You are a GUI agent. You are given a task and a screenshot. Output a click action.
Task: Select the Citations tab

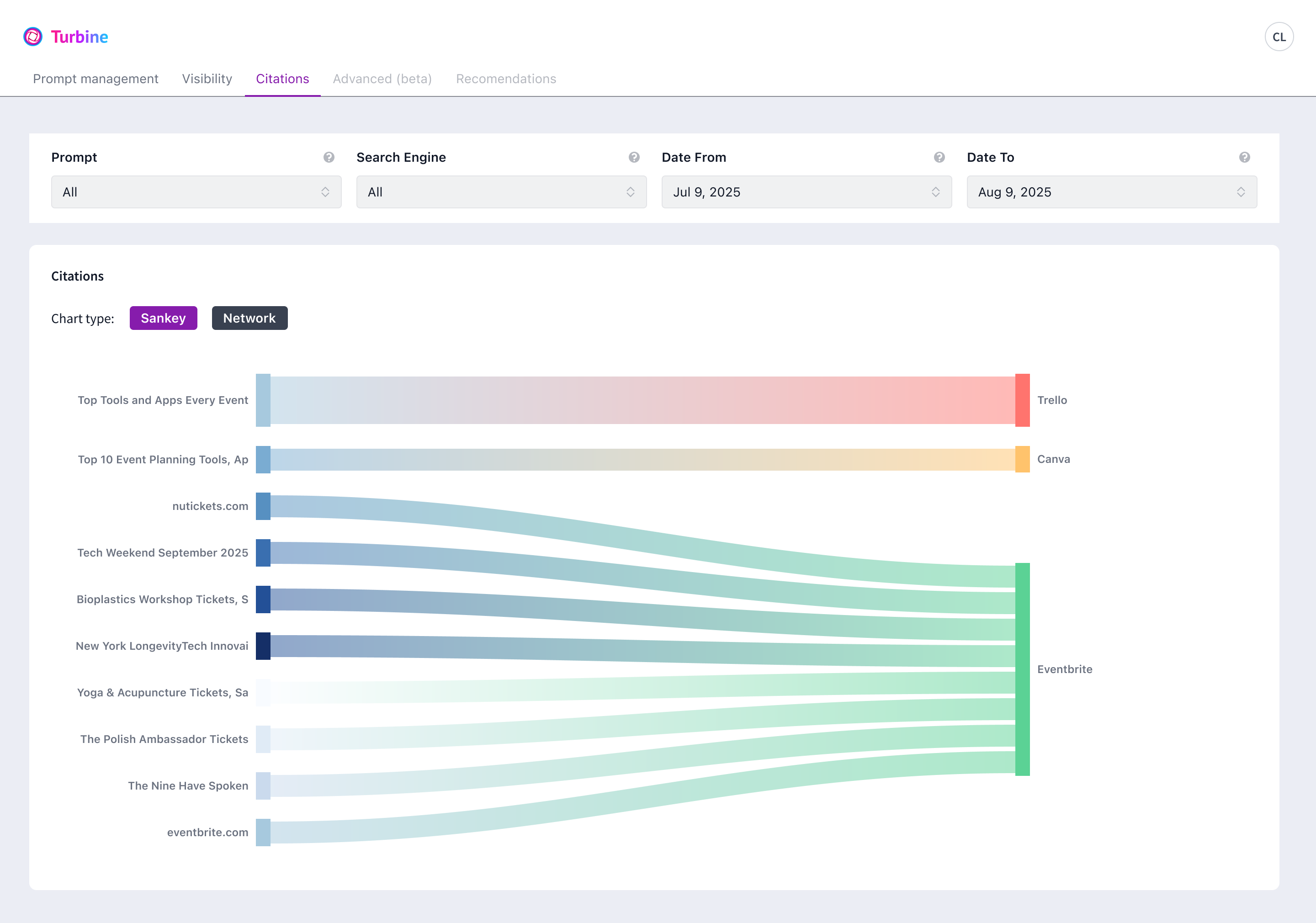tap(282, 79)
